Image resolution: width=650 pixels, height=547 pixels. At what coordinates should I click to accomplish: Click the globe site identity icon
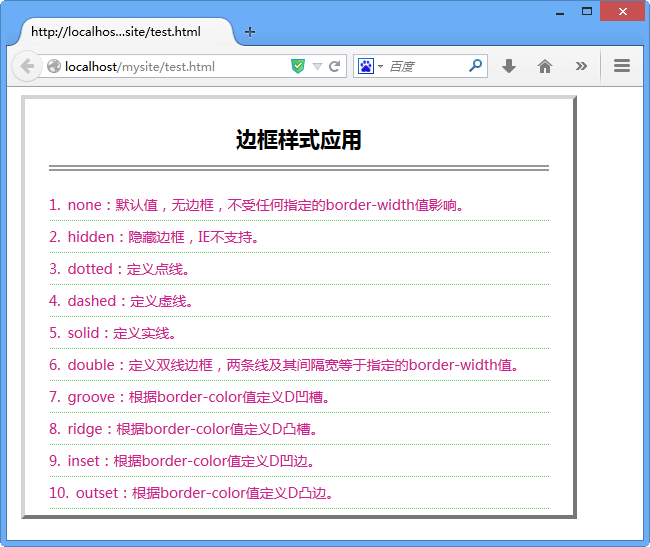tap(54, 67)
